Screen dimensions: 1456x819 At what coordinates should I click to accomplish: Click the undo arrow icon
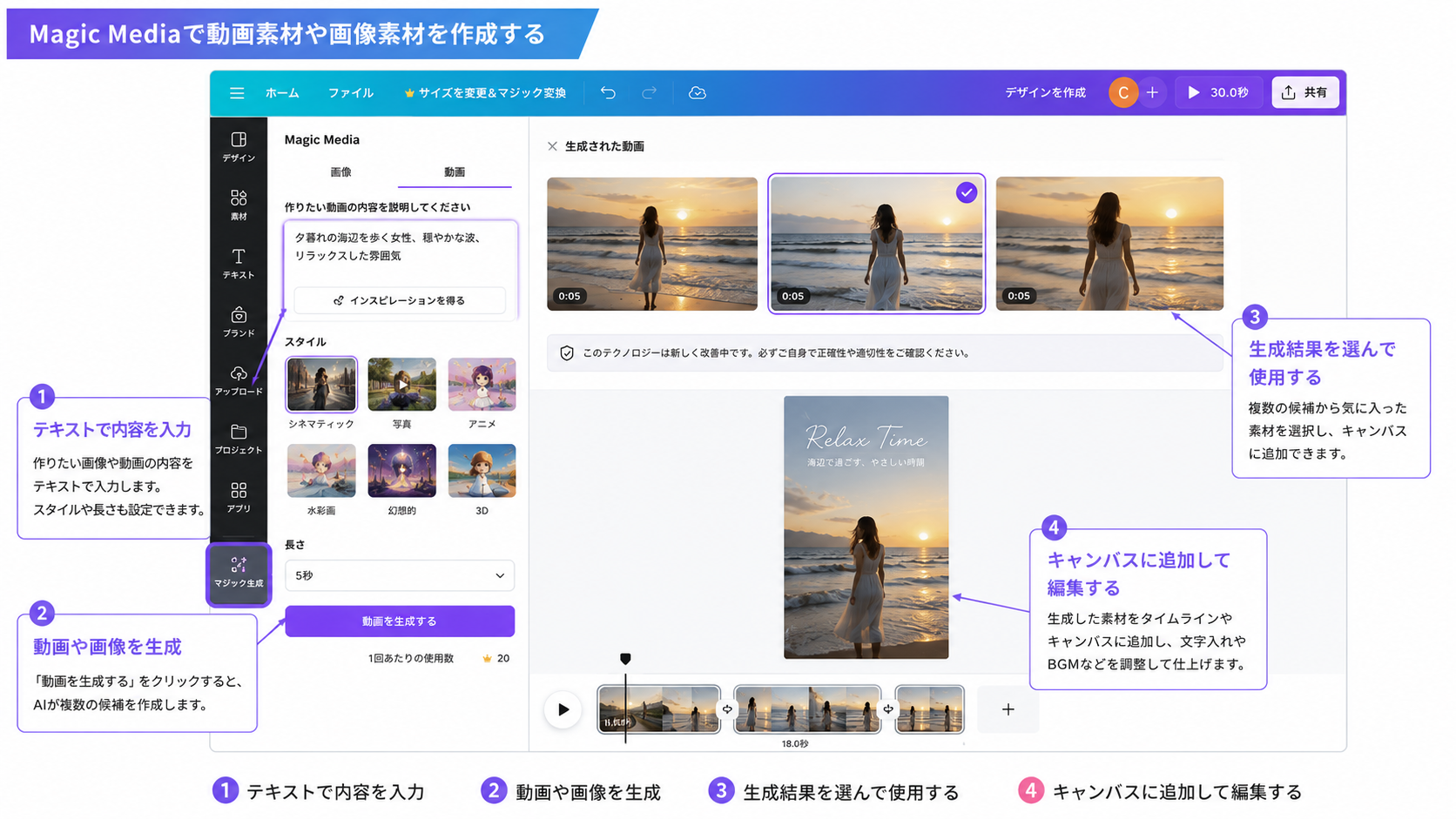pyautogui.click(x=608, y=93)
